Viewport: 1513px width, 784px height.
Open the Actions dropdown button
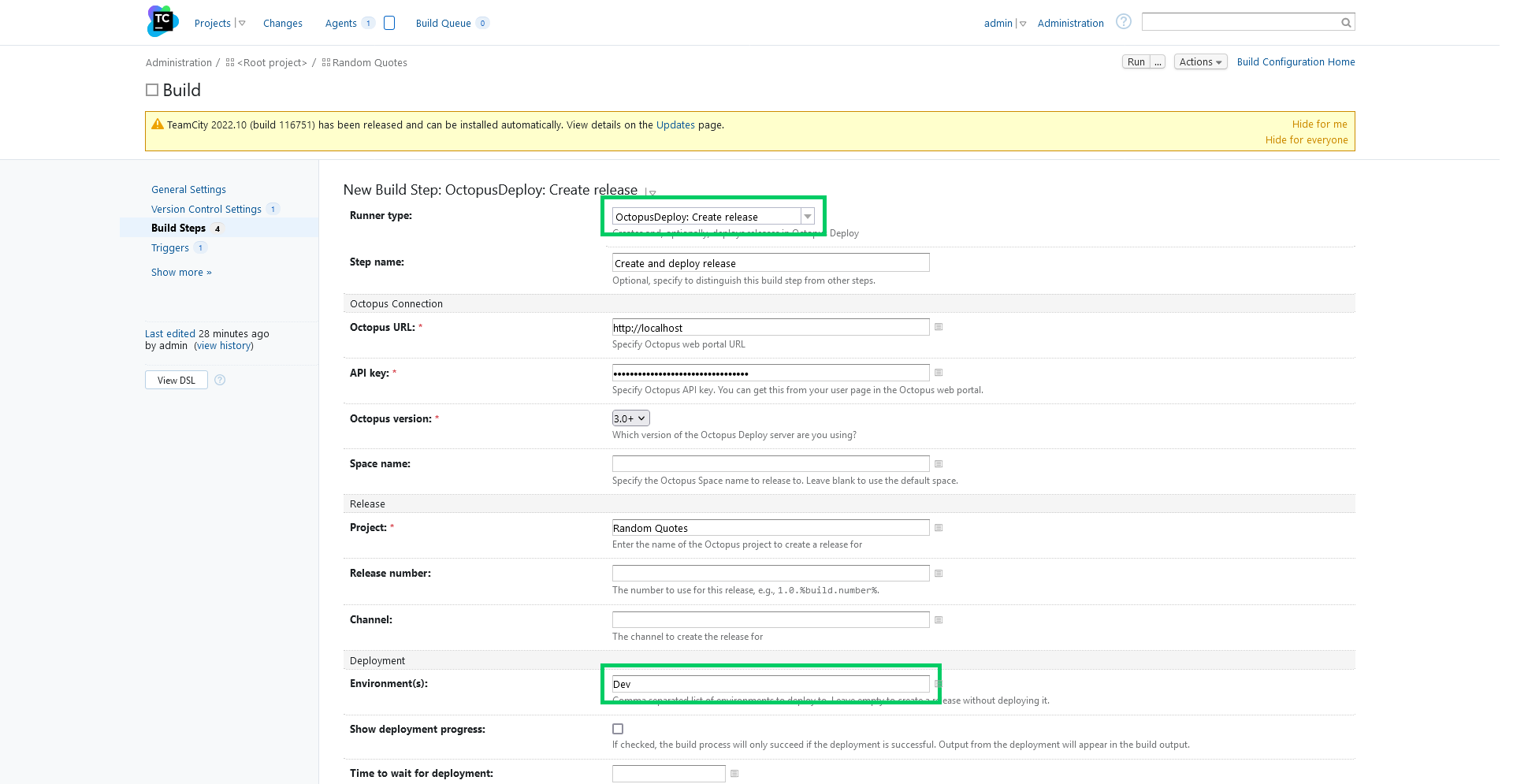click(1200, 62)
